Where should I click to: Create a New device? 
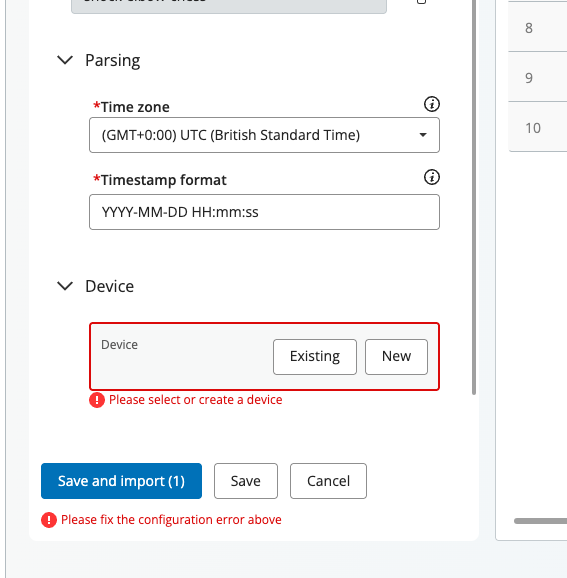[x=396, y=357]
